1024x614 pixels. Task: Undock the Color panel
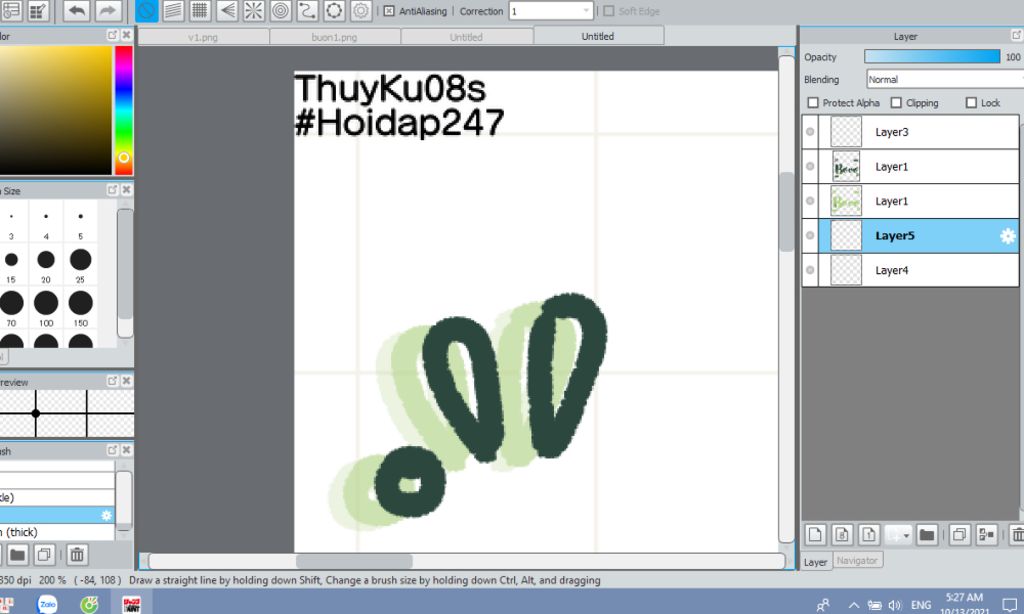click(112, 35)
